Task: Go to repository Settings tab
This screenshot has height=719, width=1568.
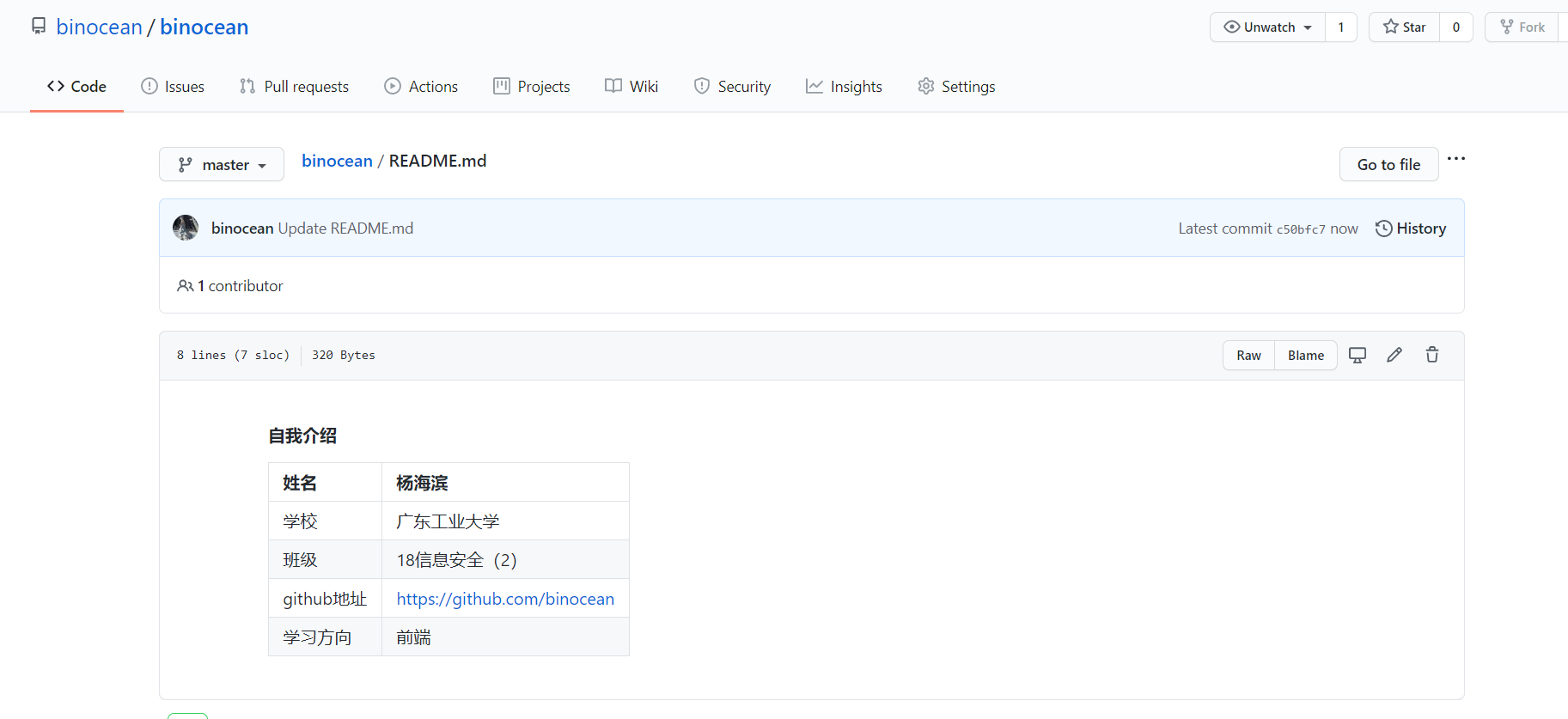Action: click(956, 87)
